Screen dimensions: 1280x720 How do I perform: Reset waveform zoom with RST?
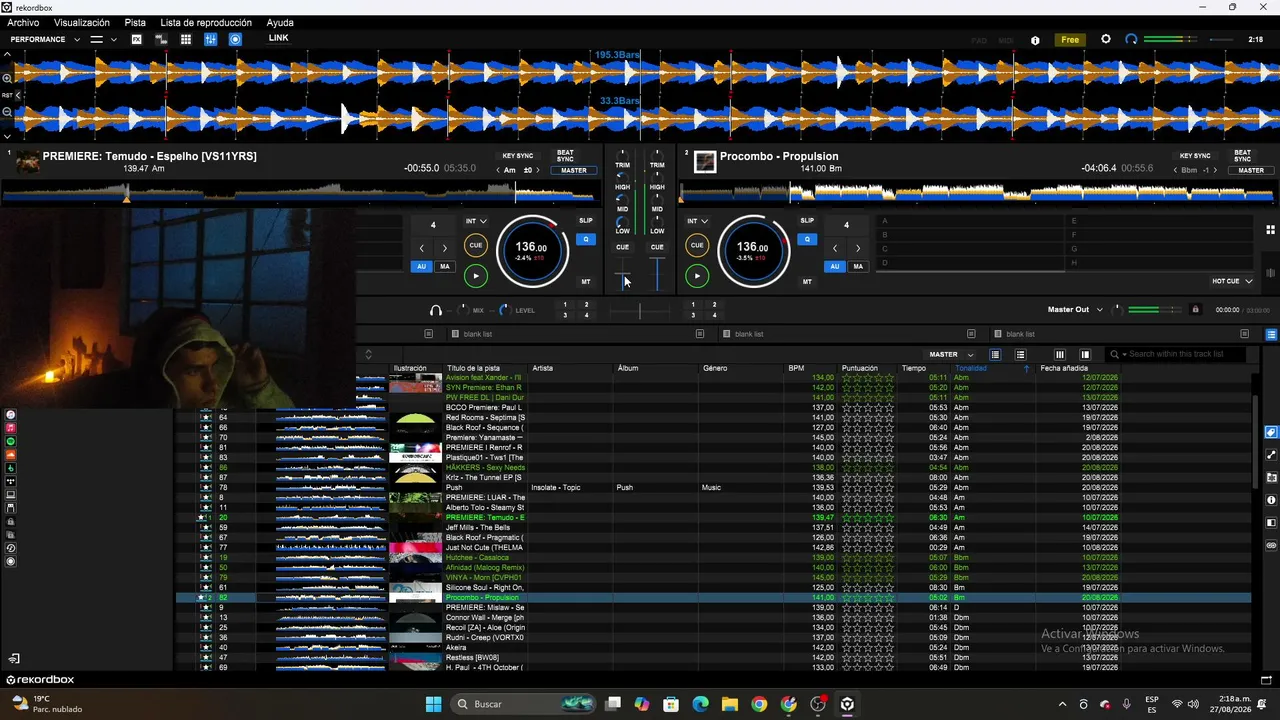[x=7, y=95]
